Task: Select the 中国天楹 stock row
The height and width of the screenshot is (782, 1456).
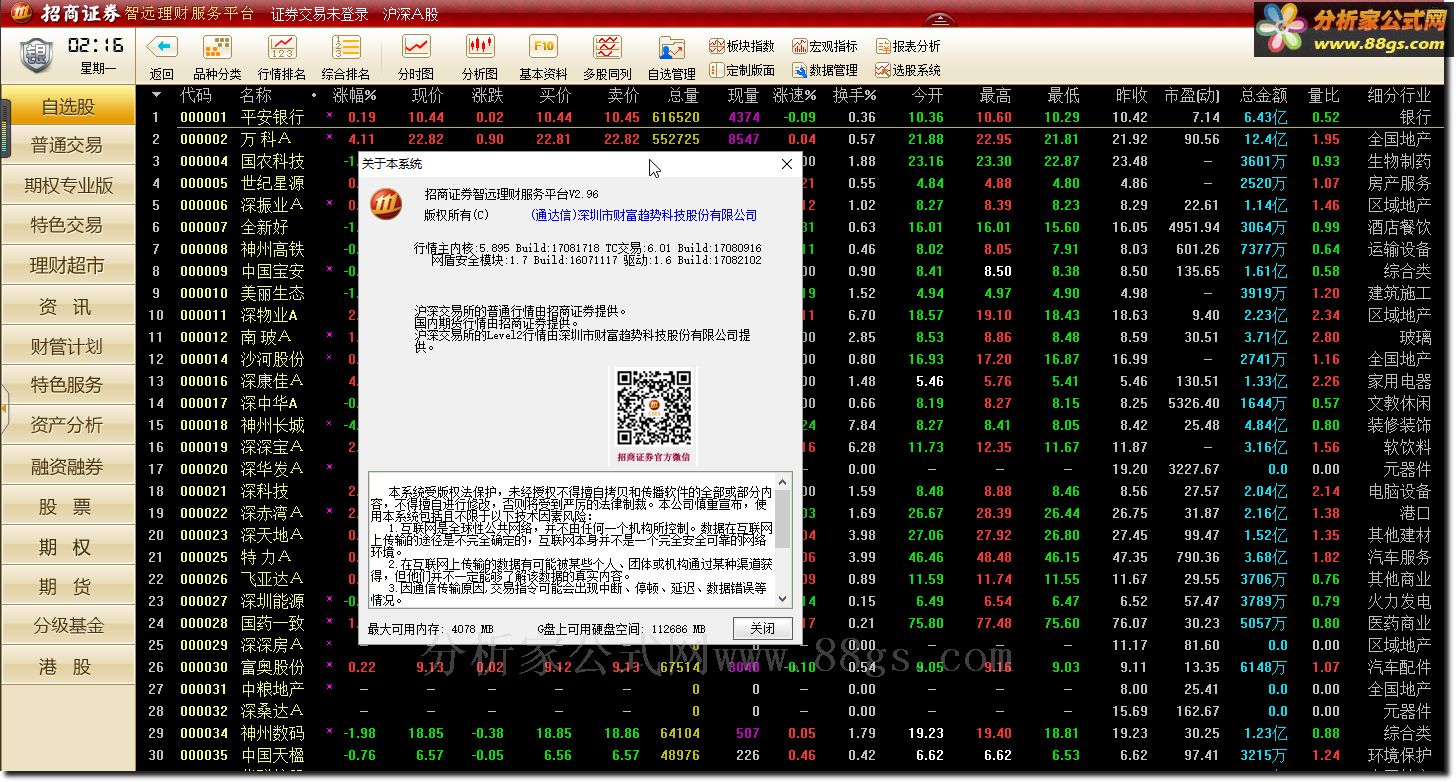Action: tap(795, 755)
